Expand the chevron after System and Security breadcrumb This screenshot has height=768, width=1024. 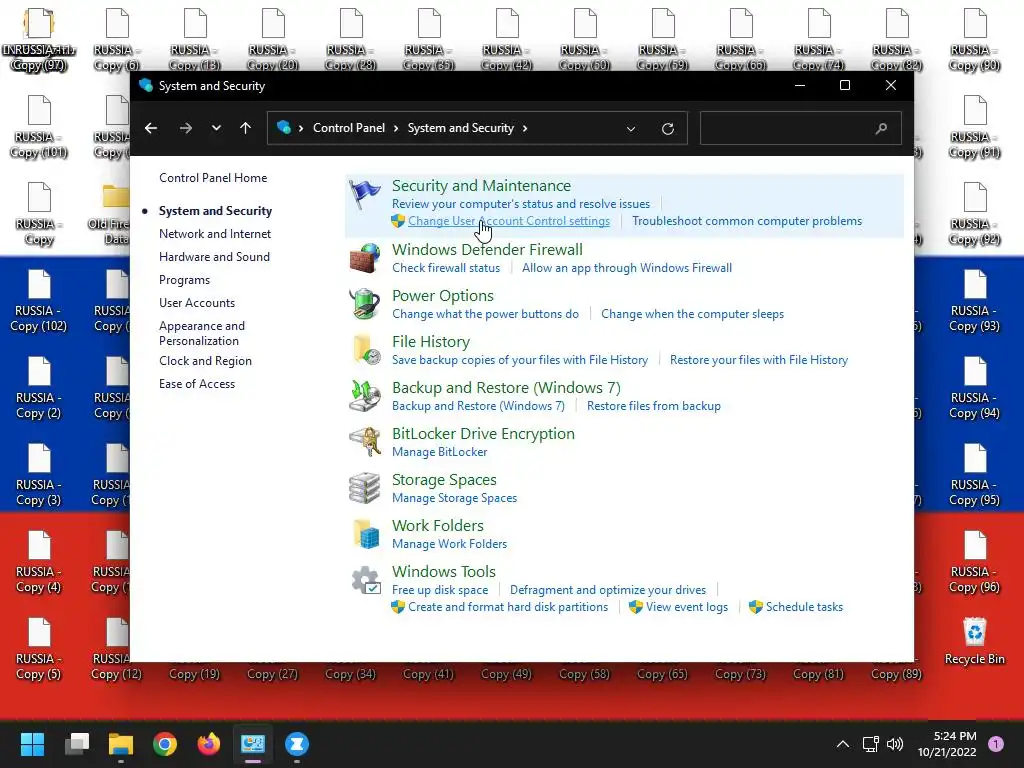coord(524,128)
